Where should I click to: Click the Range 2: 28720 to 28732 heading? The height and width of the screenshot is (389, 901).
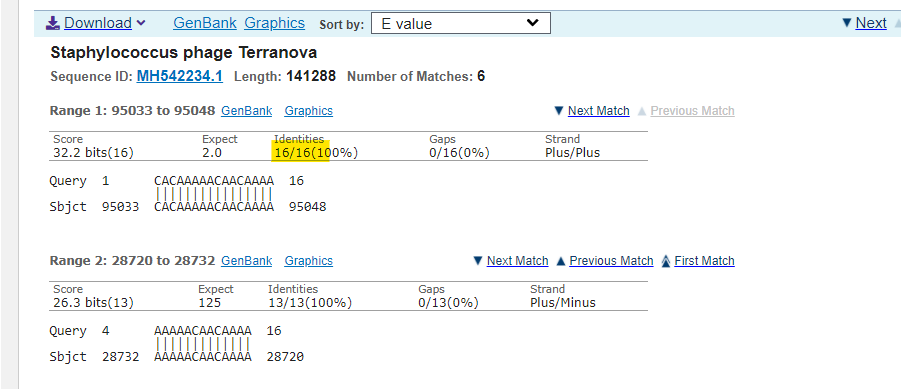coord(133,261)
